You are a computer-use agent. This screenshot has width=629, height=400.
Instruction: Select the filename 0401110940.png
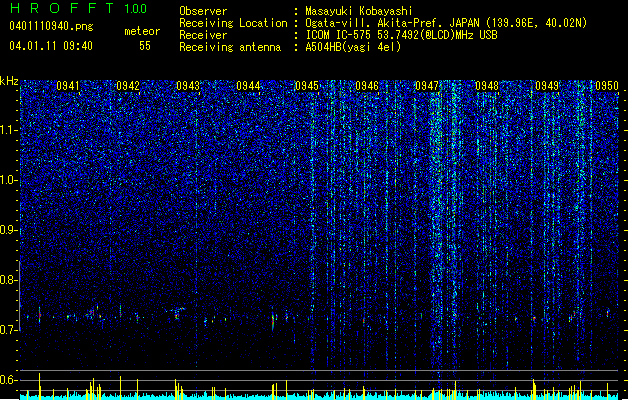point(51,26)
